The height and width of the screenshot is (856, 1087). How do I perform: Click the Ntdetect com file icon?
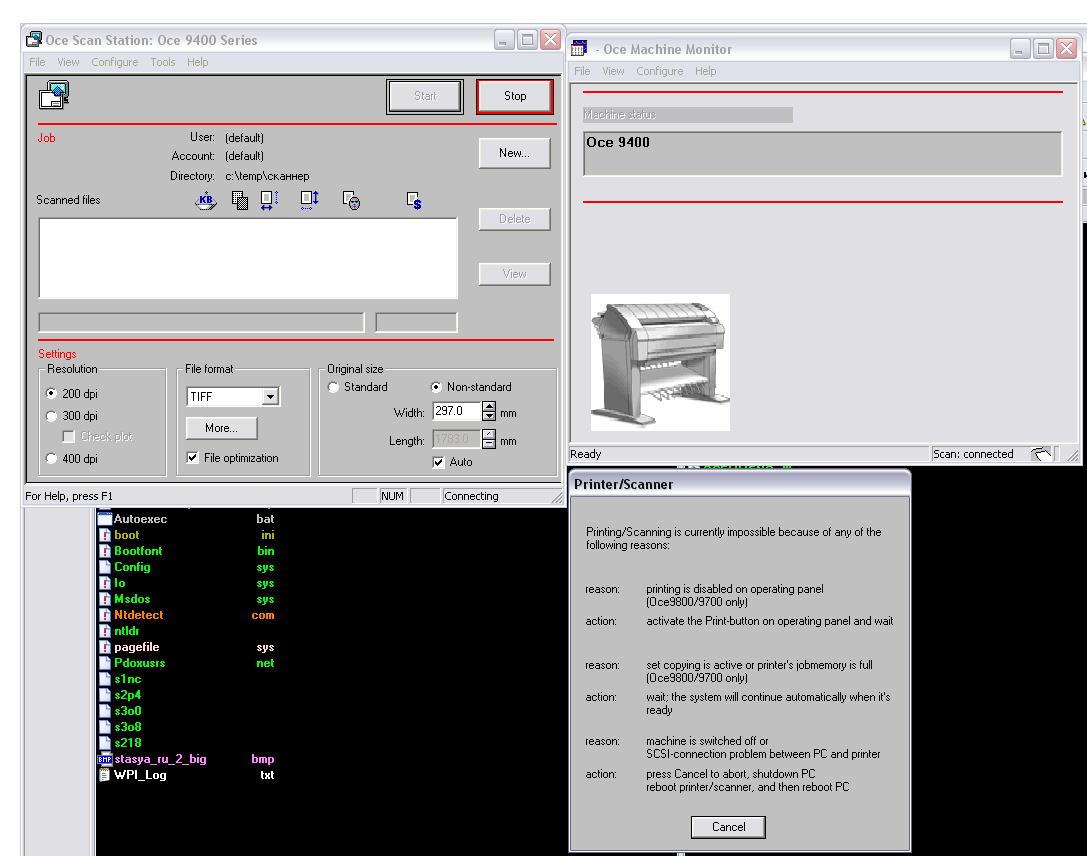tap(105, 615)
